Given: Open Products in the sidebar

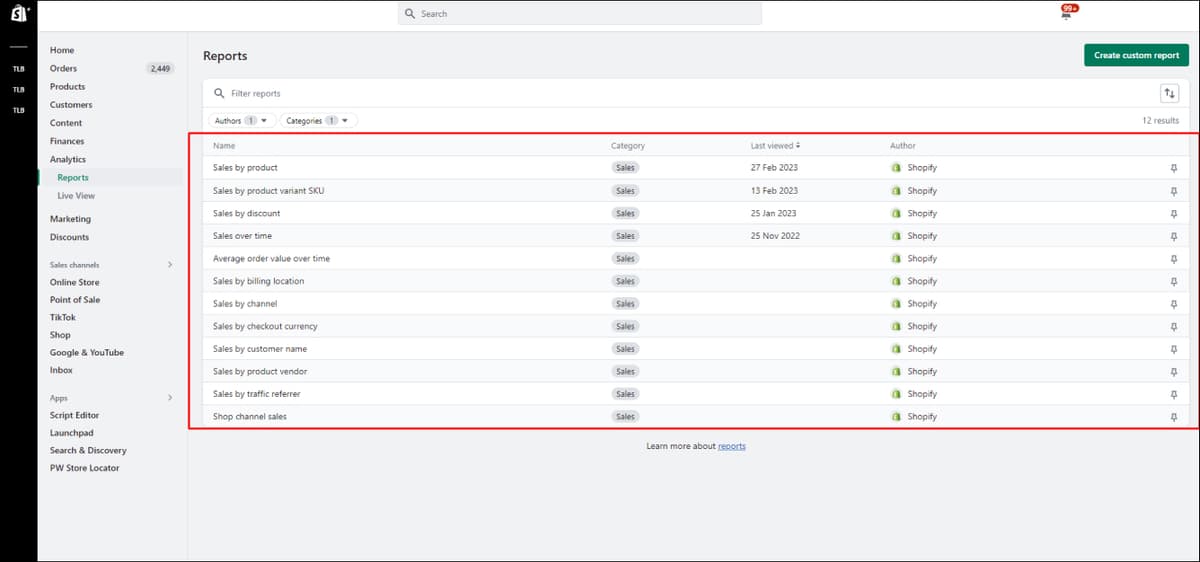Looking at the screenshot, I should 67,86.
